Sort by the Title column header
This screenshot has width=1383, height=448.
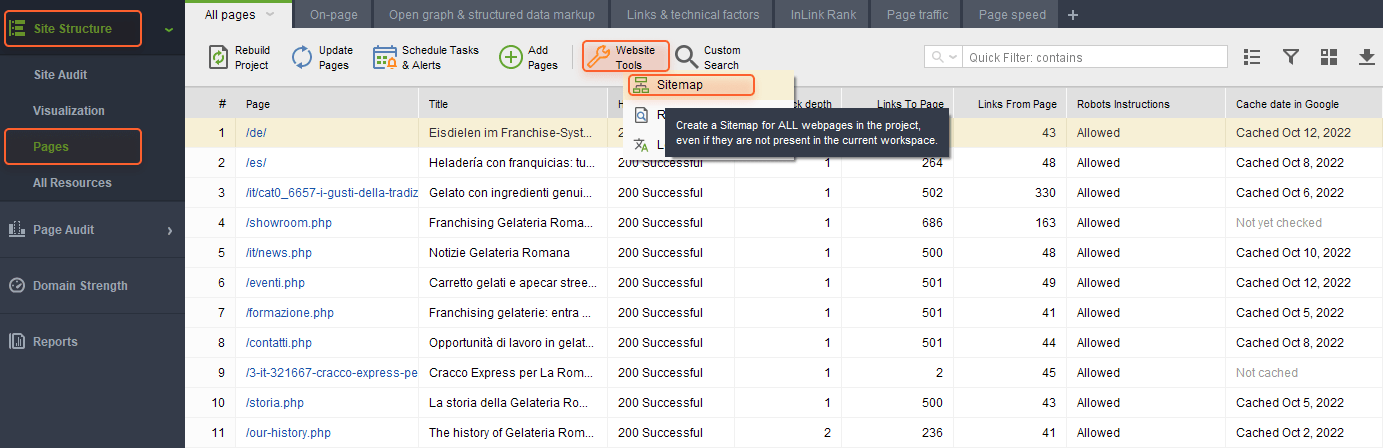[512, 104]
